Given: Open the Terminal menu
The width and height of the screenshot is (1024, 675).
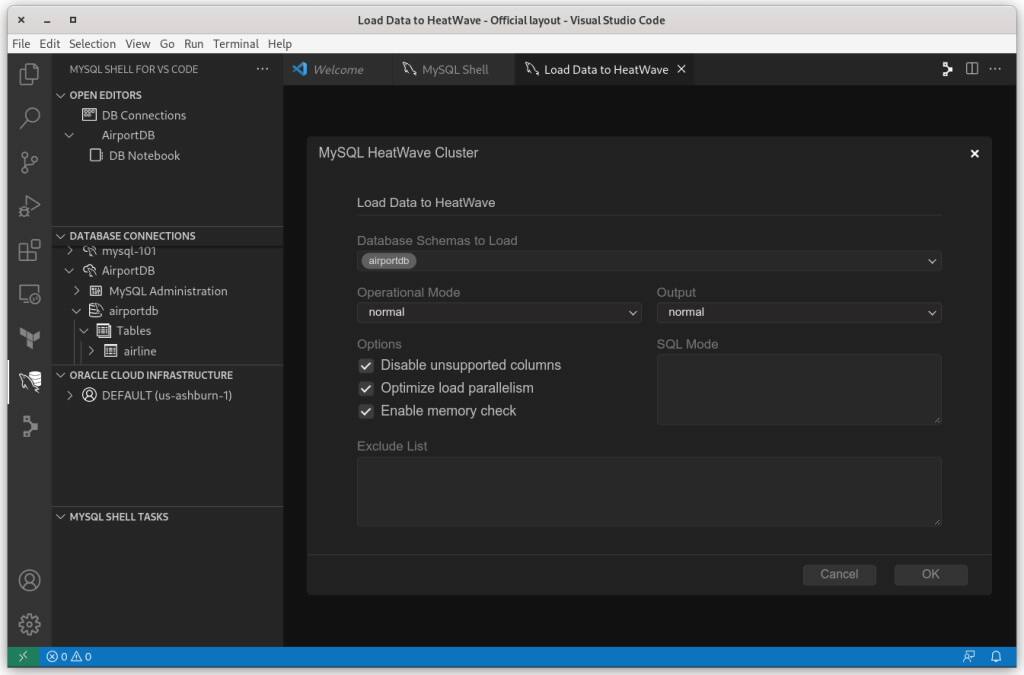Looking at the screenshot, I should [x=236, y=44].
